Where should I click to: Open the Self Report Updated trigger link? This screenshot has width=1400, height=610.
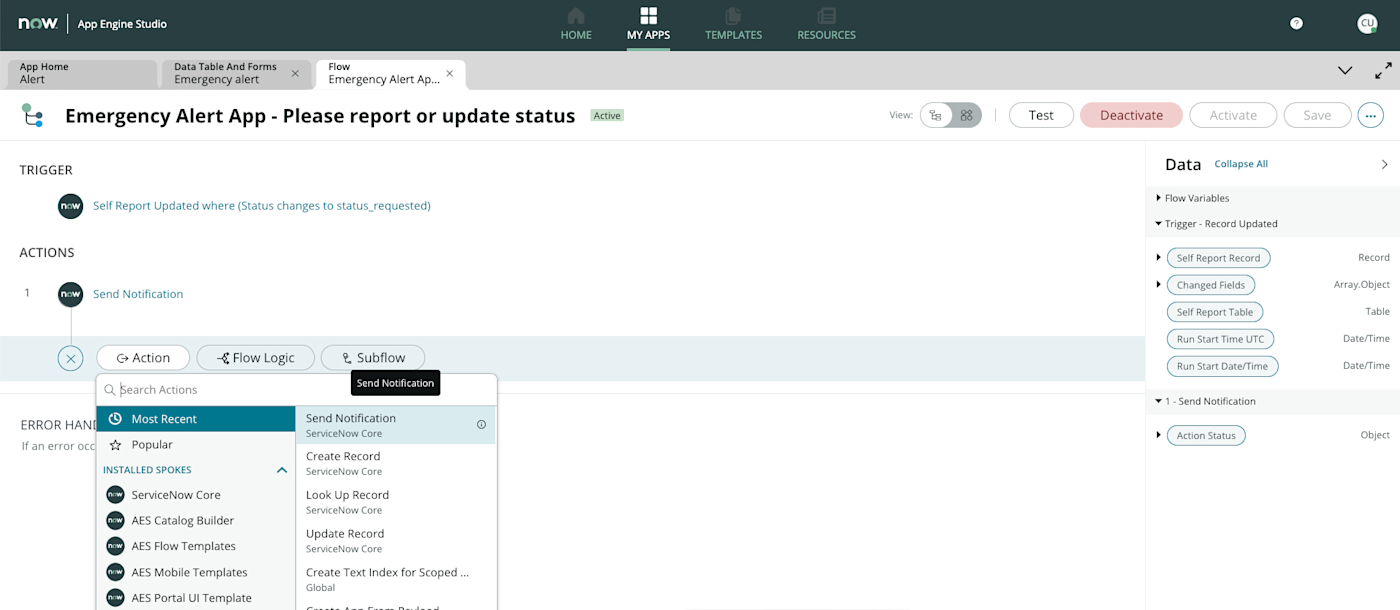click(262, 206)
